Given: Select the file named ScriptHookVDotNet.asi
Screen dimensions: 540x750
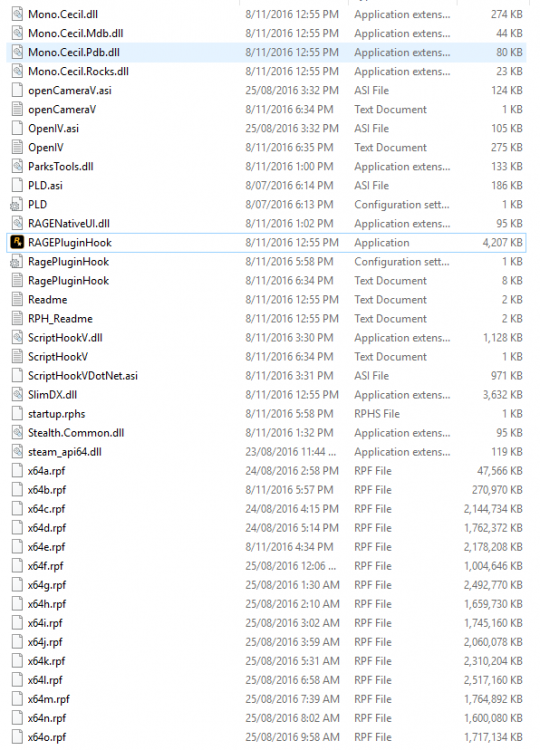Looking at the screenshot, I should (83, 375).
